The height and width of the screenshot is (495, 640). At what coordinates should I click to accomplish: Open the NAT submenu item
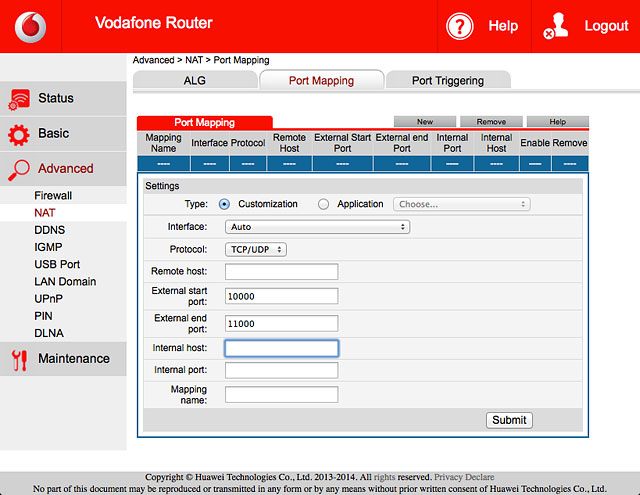click(x=44, y=213)
